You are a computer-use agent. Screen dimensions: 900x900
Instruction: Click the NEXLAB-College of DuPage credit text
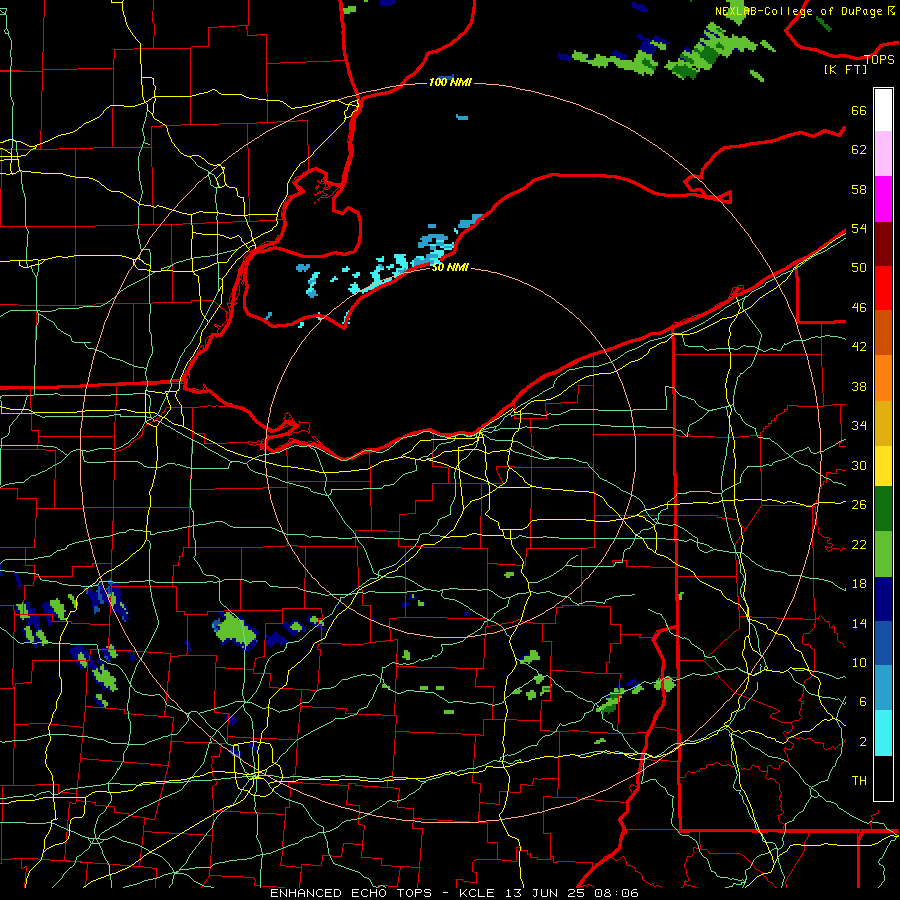(804, 11)
